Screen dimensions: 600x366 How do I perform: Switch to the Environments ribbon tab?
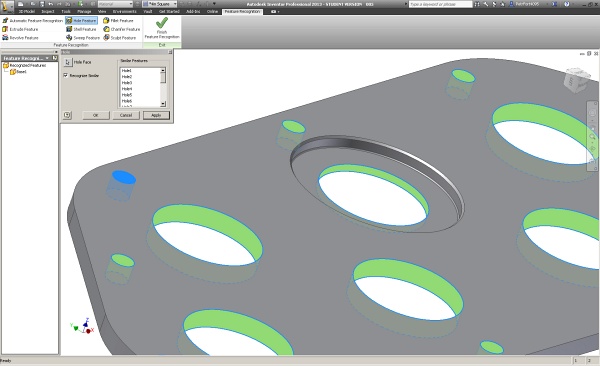coord(124,11)
